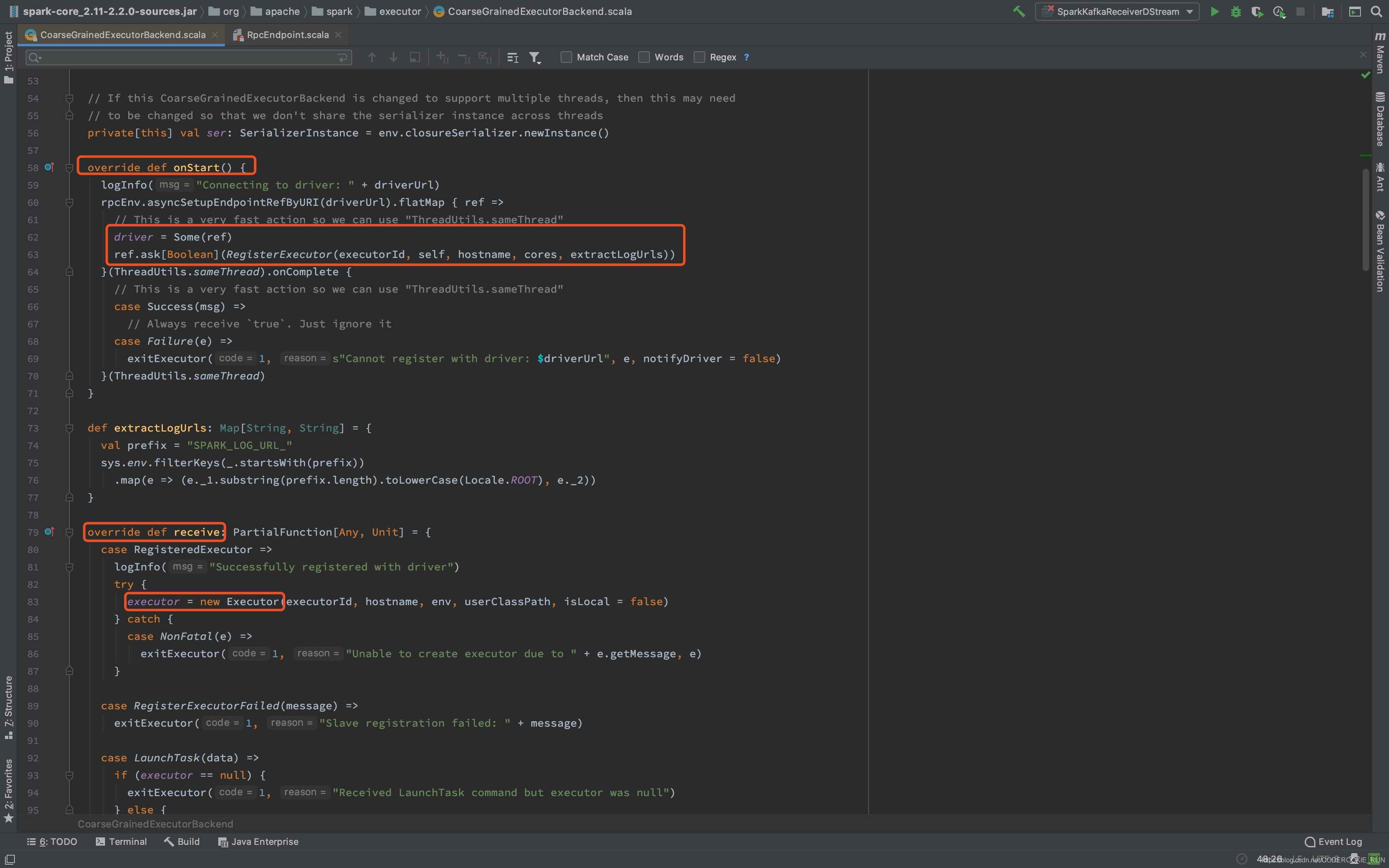Click apache folder in navigation bar

tap(275, 12)
